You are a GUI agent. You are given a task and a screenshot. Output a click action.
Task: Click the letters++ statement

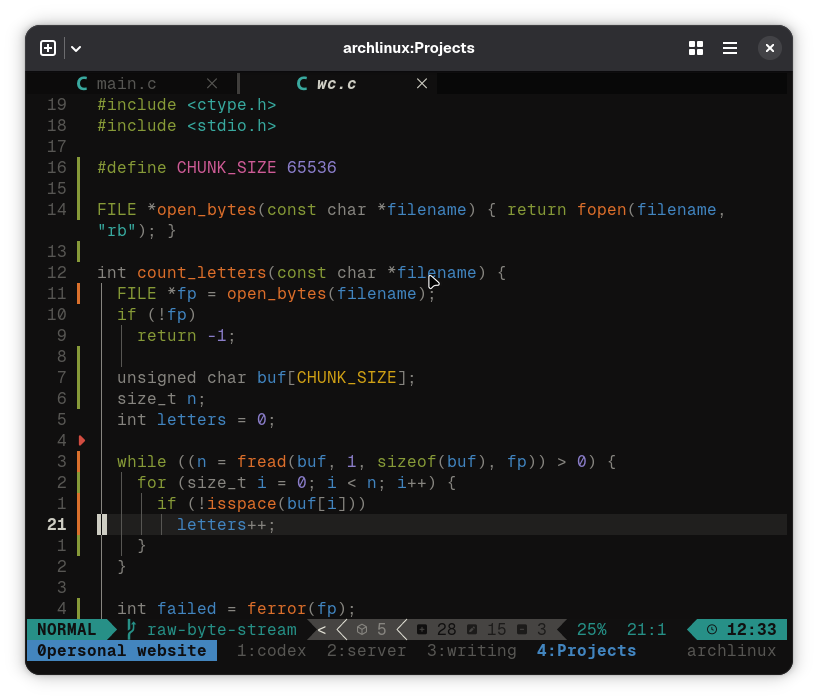226,525
